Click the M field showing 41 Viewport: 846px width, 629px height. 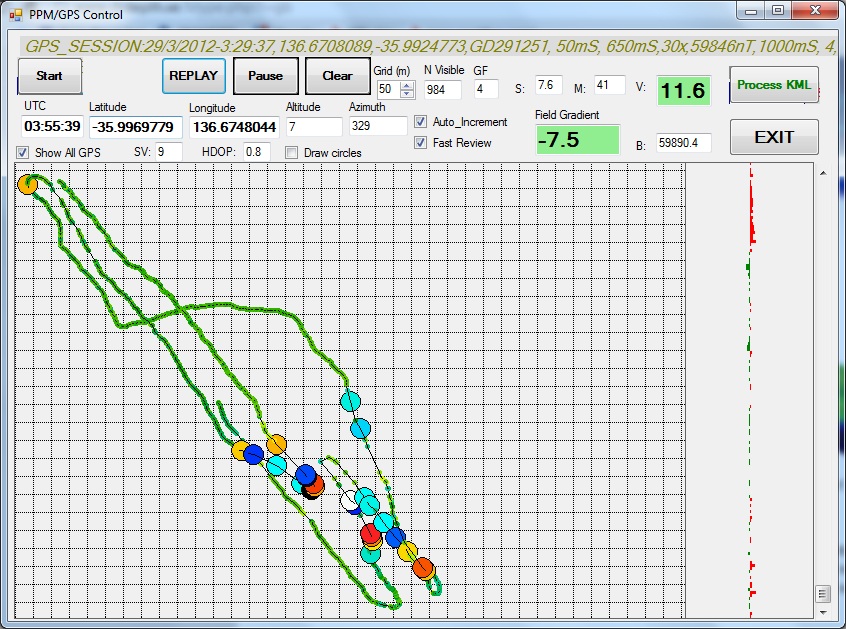[x=610, y=85]
